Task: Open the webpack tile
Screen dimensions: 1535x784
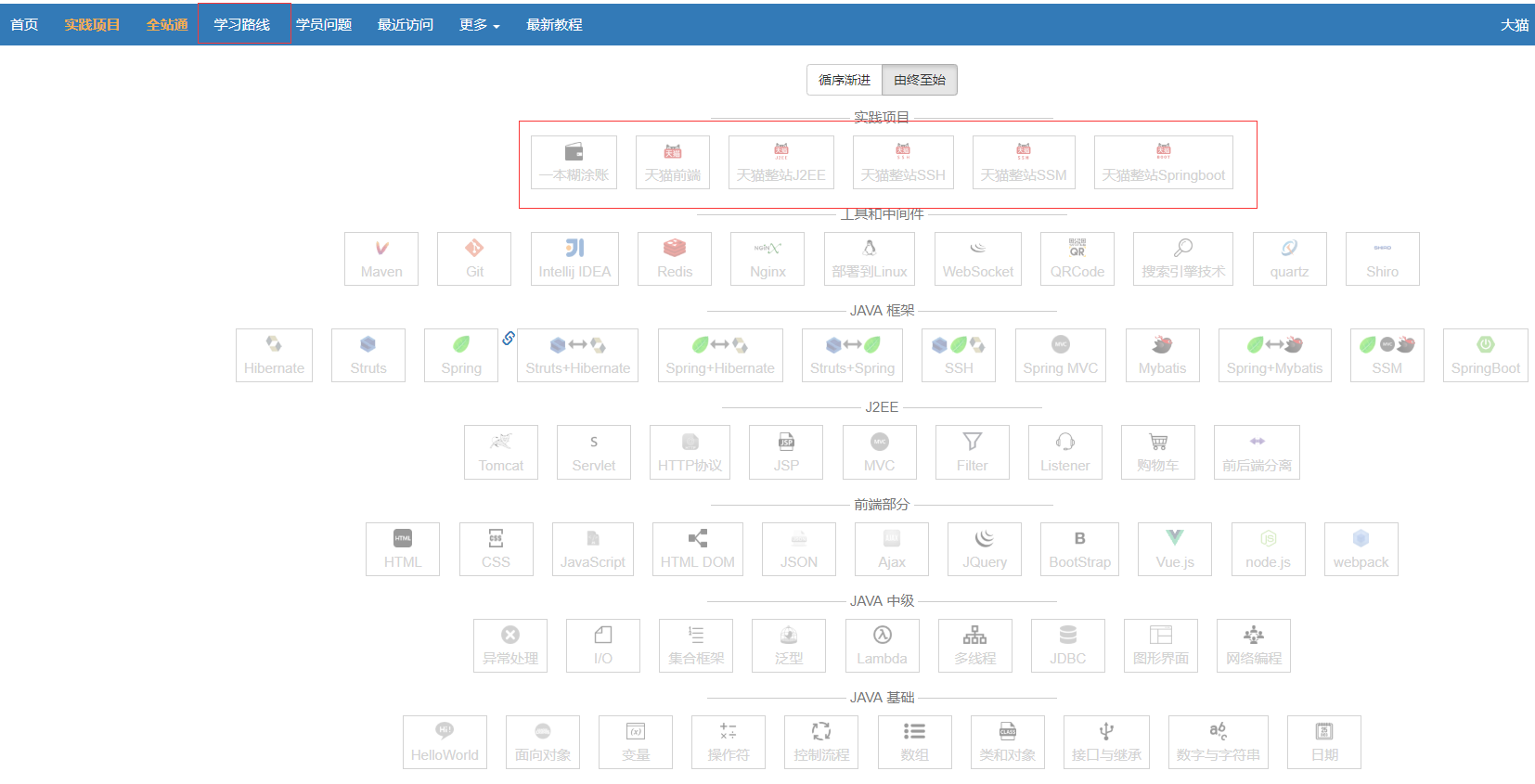Action: (x=1361, y=549)
